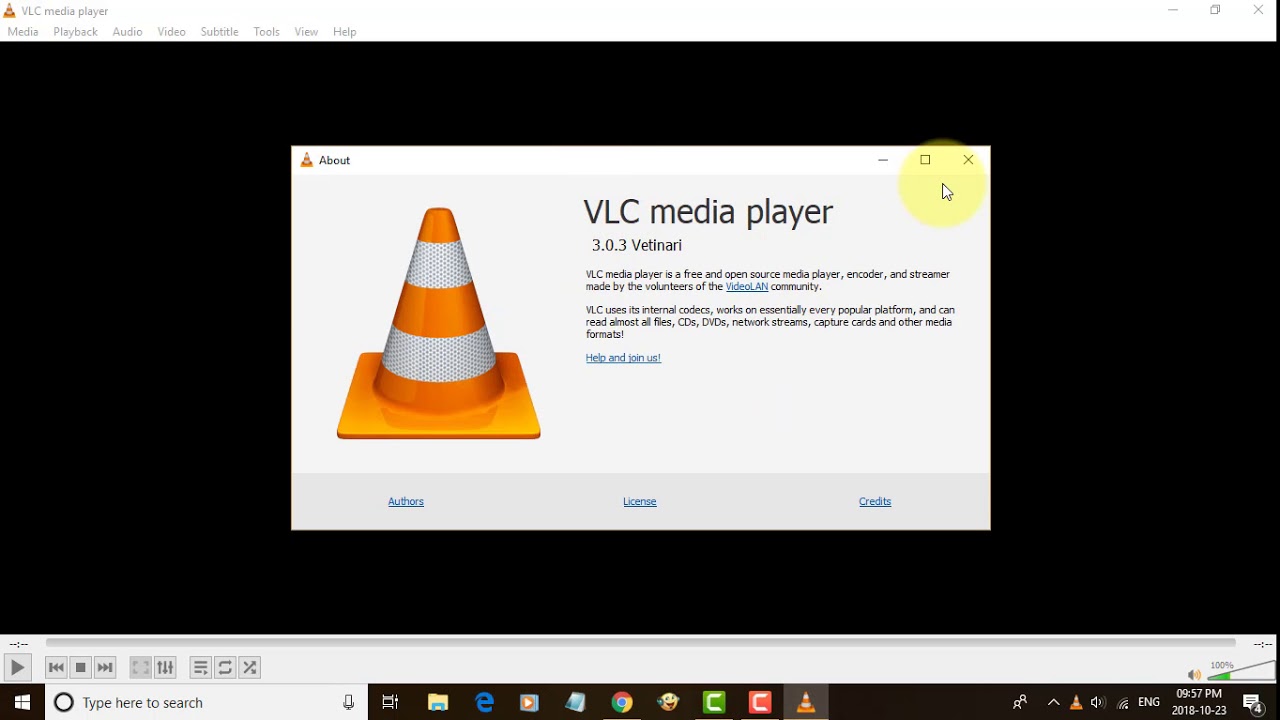The image size is (1280, 720).
Task: Open File Explorer from taskbar
Action: click(438, 703)
